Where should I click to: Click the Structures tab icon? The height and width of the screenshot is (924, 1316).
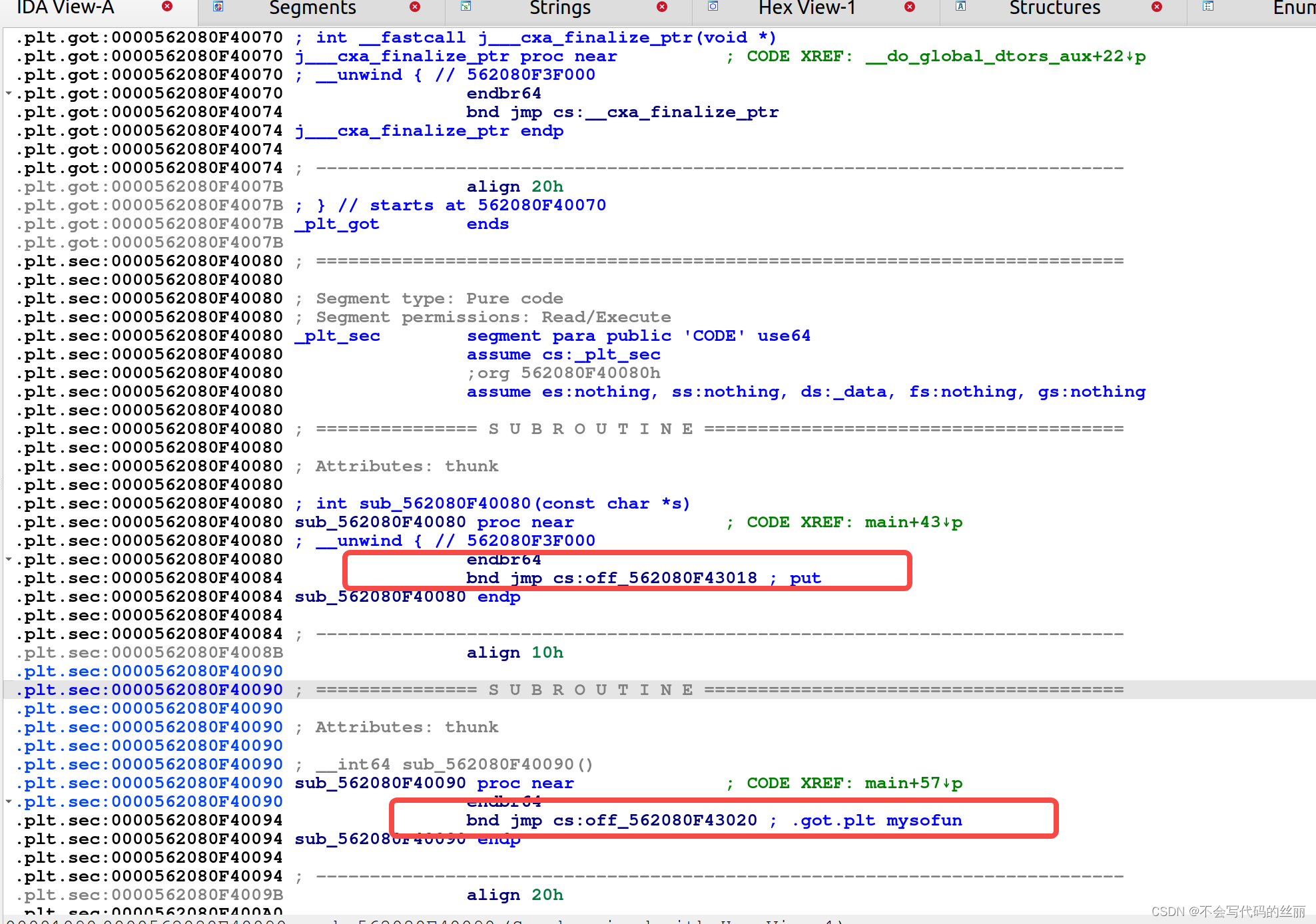click(x=960, y=7)
